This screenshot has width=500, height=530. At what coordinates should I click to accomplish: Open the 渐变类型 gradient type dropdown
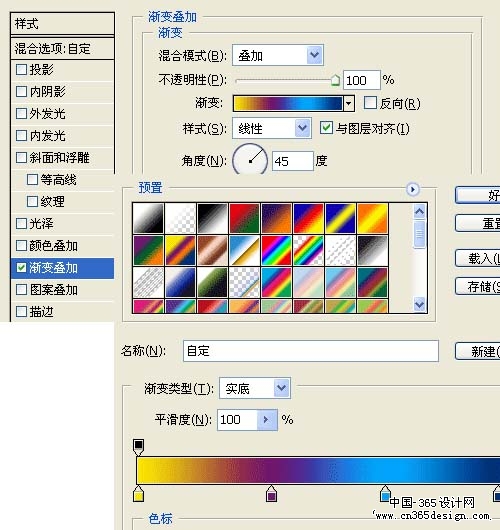[x=255, y=388]
